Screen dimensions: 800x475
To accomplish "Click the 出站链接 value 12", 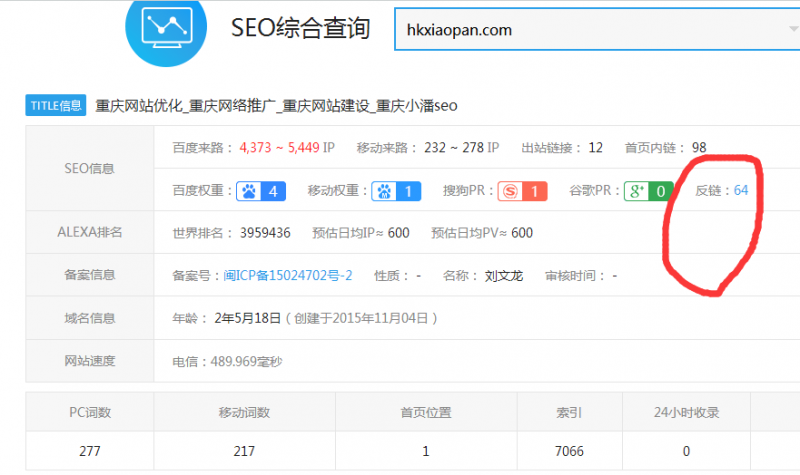I will (595, 148).
